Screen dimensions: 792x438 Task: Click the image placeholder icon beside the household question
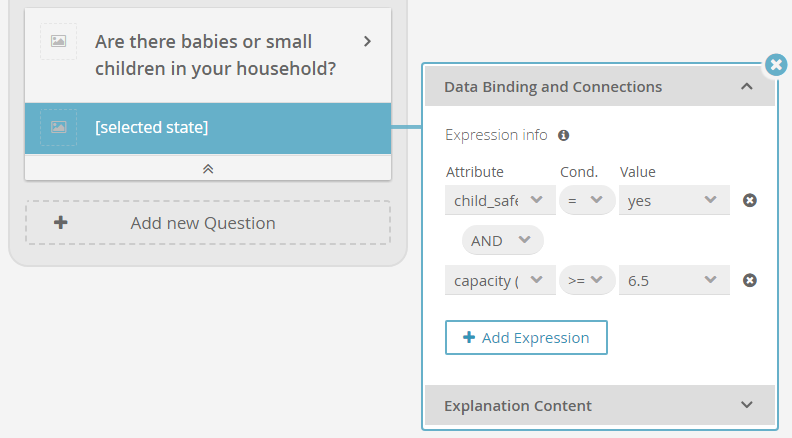[x=59, y=41]
